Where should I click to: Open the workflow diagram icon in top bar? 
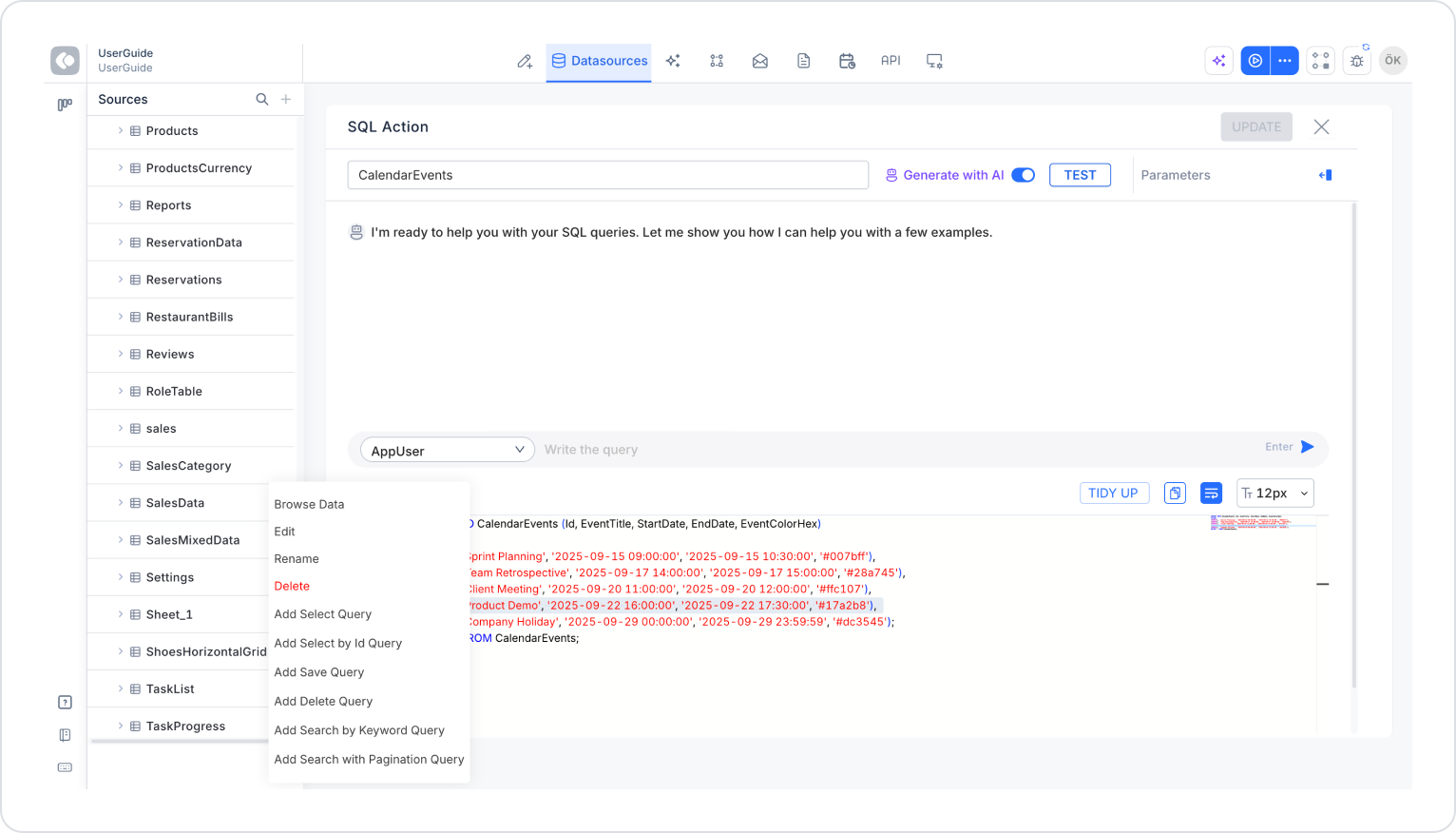[x=717, y=61]
